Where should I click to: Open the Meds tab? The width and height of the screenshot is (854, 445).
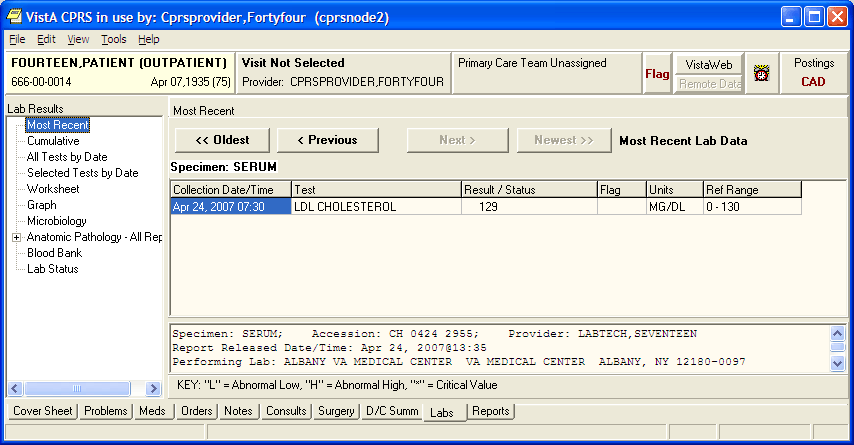tap(152, 411)
